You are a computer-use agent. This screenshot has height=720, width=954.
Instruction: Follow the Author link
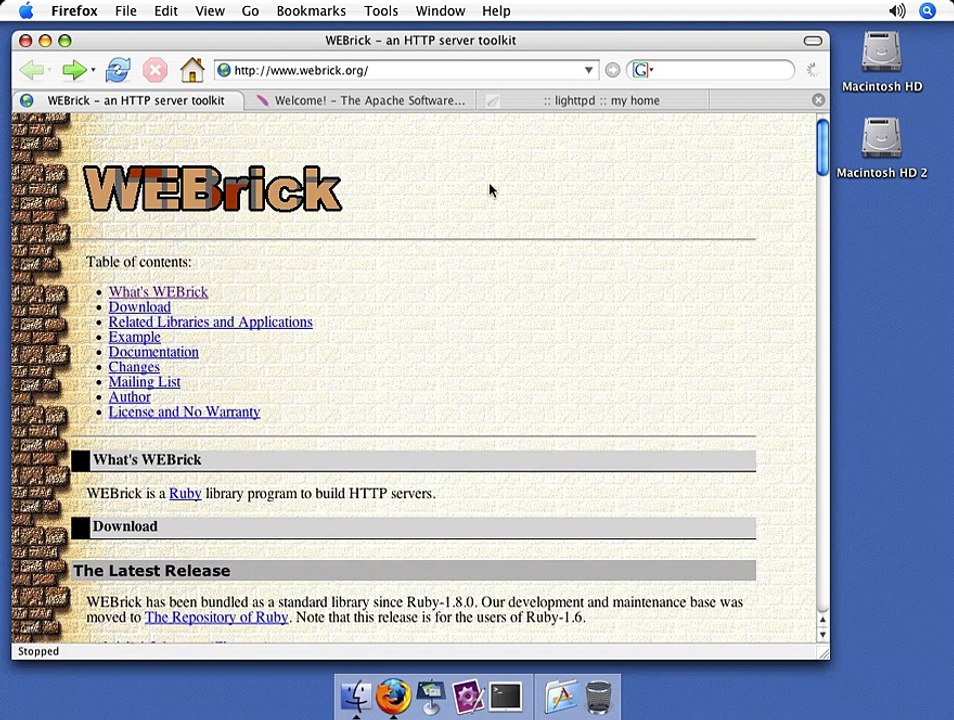point(130,397)
